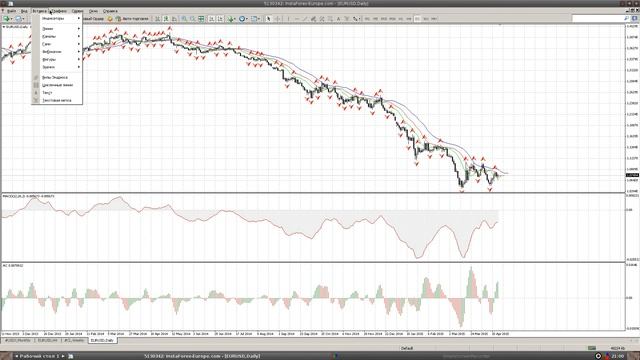Click the zoom out magnifier icon

[x=192, y=18]
